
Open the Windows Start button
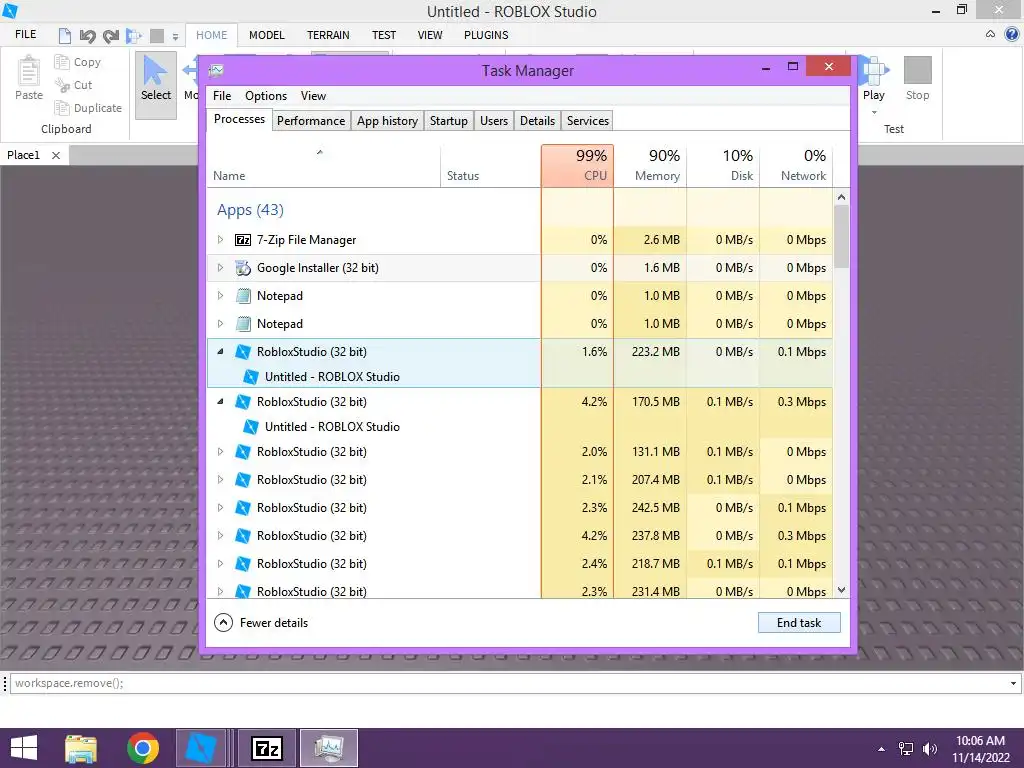pyautogui.click(x=24, y=748)
